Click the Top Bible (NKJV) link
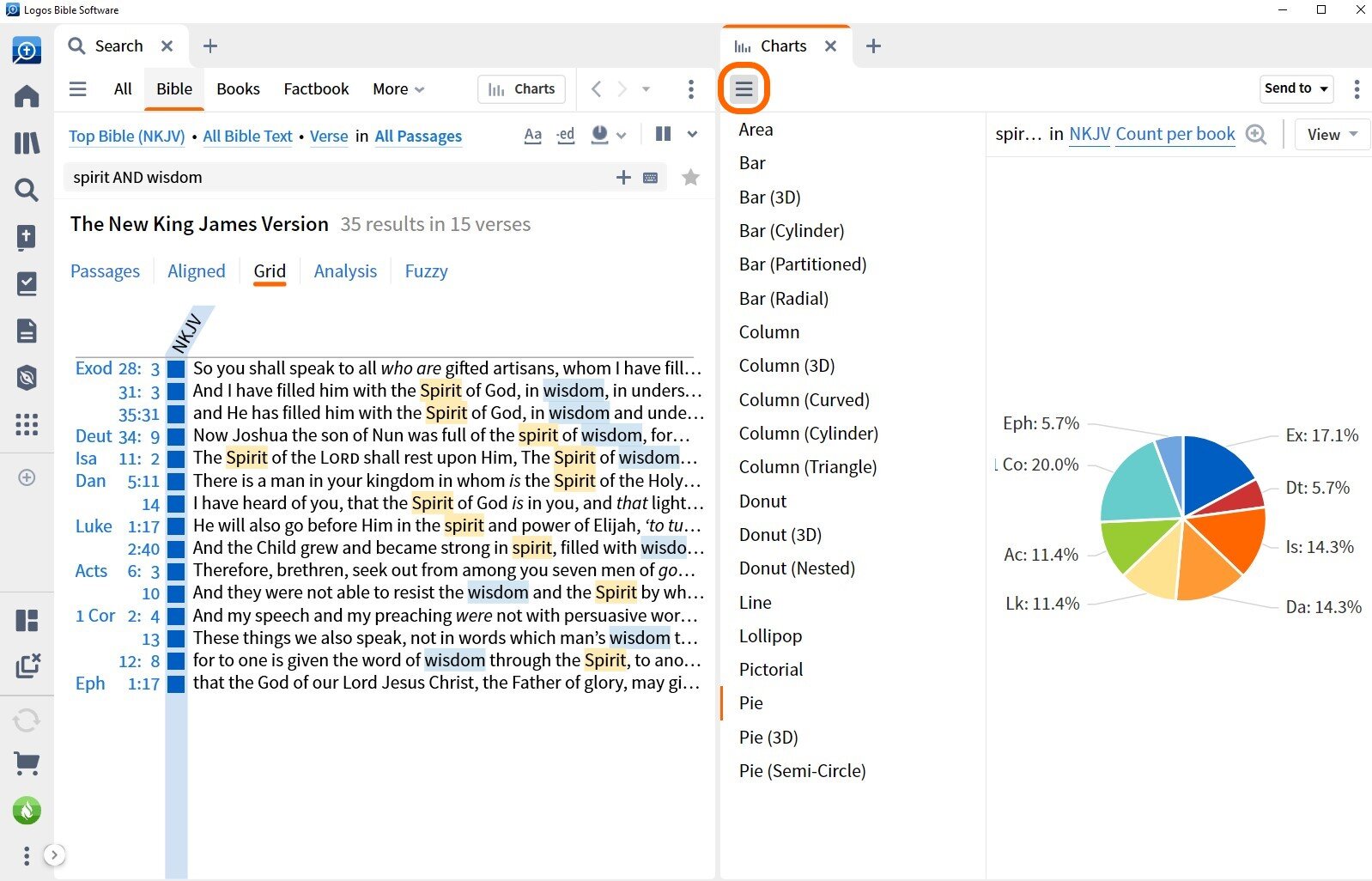The height and width of the screenshot is (881, 1372). (127, 137)
